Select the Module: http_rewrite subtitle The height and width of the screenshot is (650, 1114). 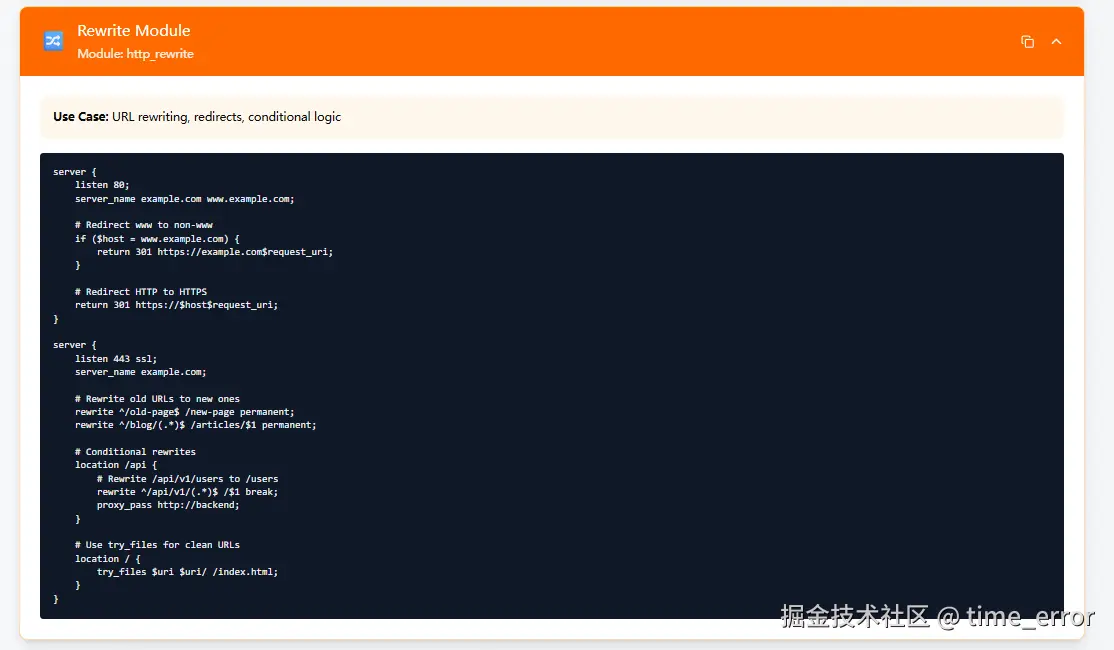(x=136, y=54)
